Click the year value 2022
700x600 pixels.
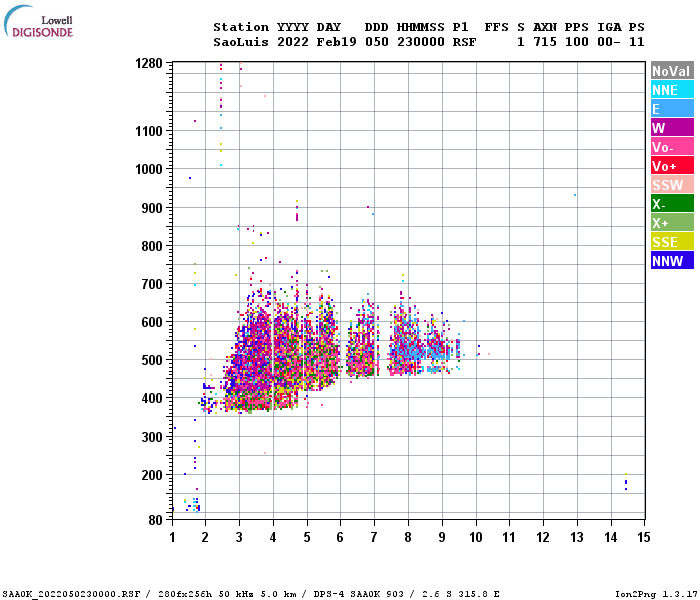(293, 42)
